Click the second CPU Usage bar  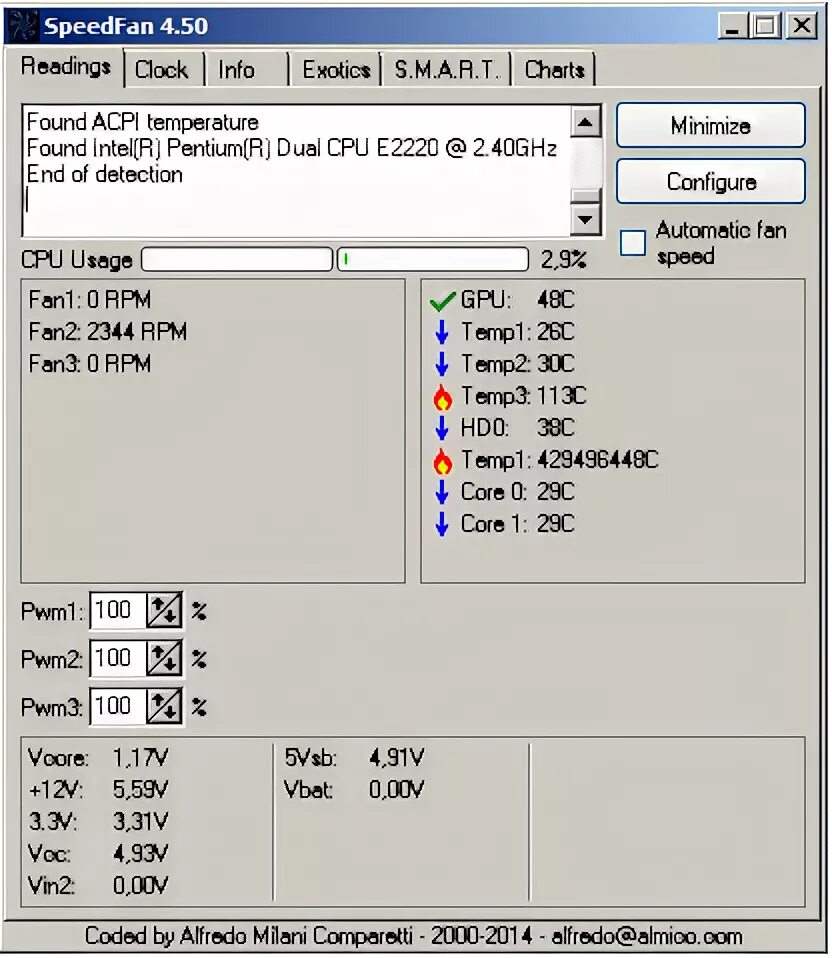(x=433, y=260)
